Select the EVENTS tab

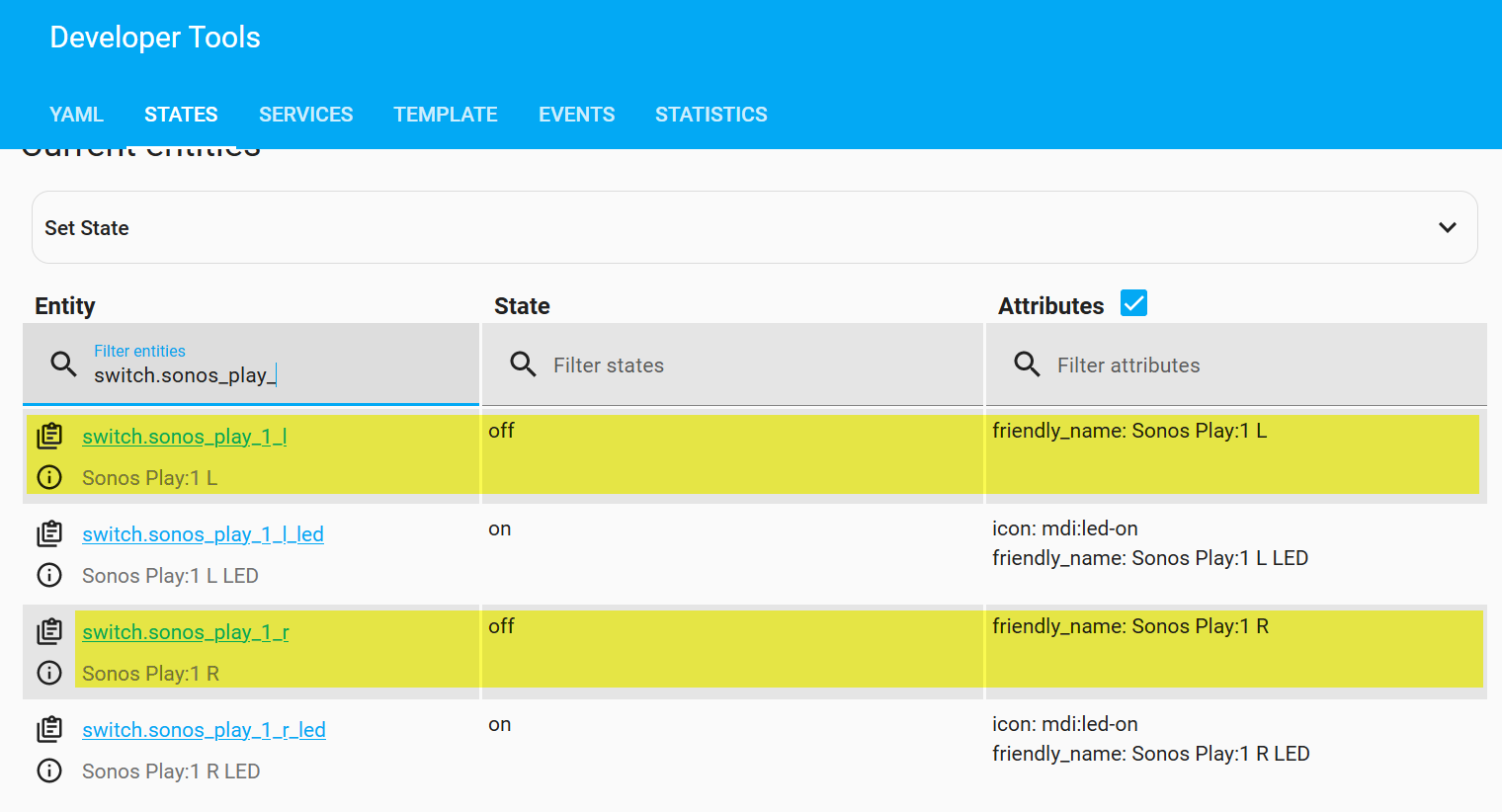coord(576,115)
